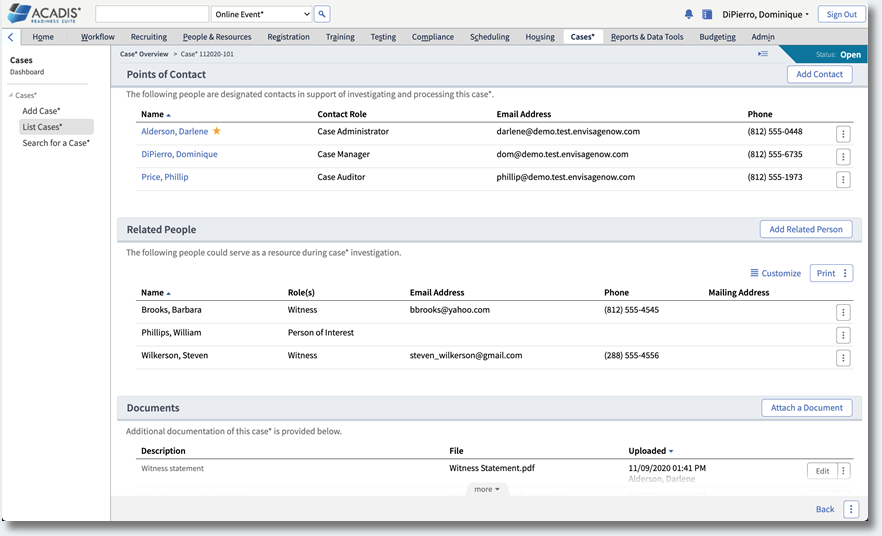Click the search magnifier icon button
The height and width of the screenshot is (536, 882).
322,14
